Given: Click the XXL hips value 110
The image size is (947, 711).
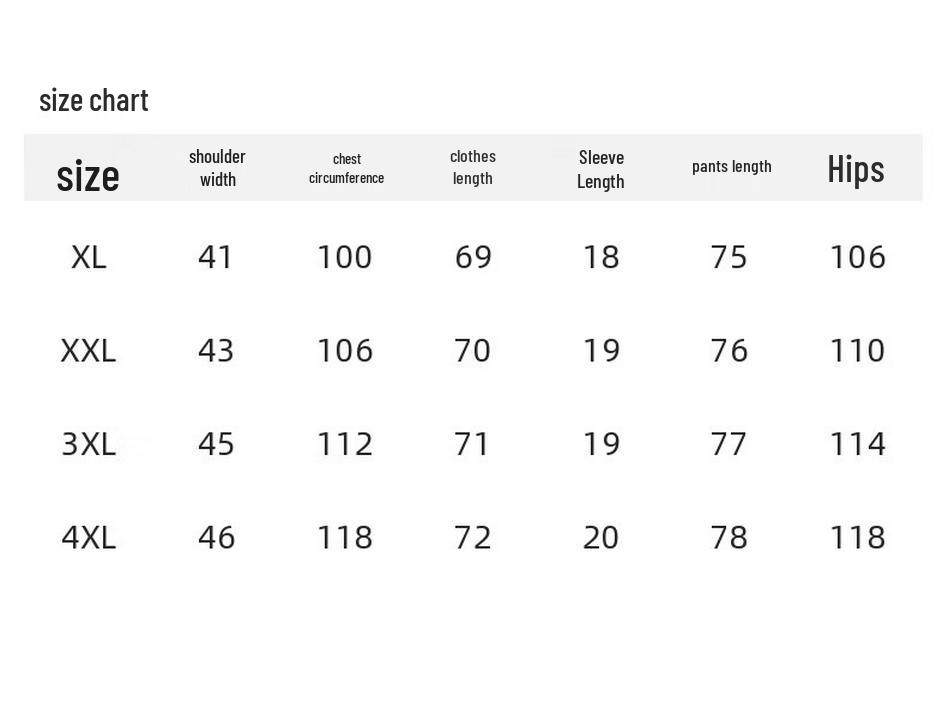Looking at the screenshot, I should point(857,351).
